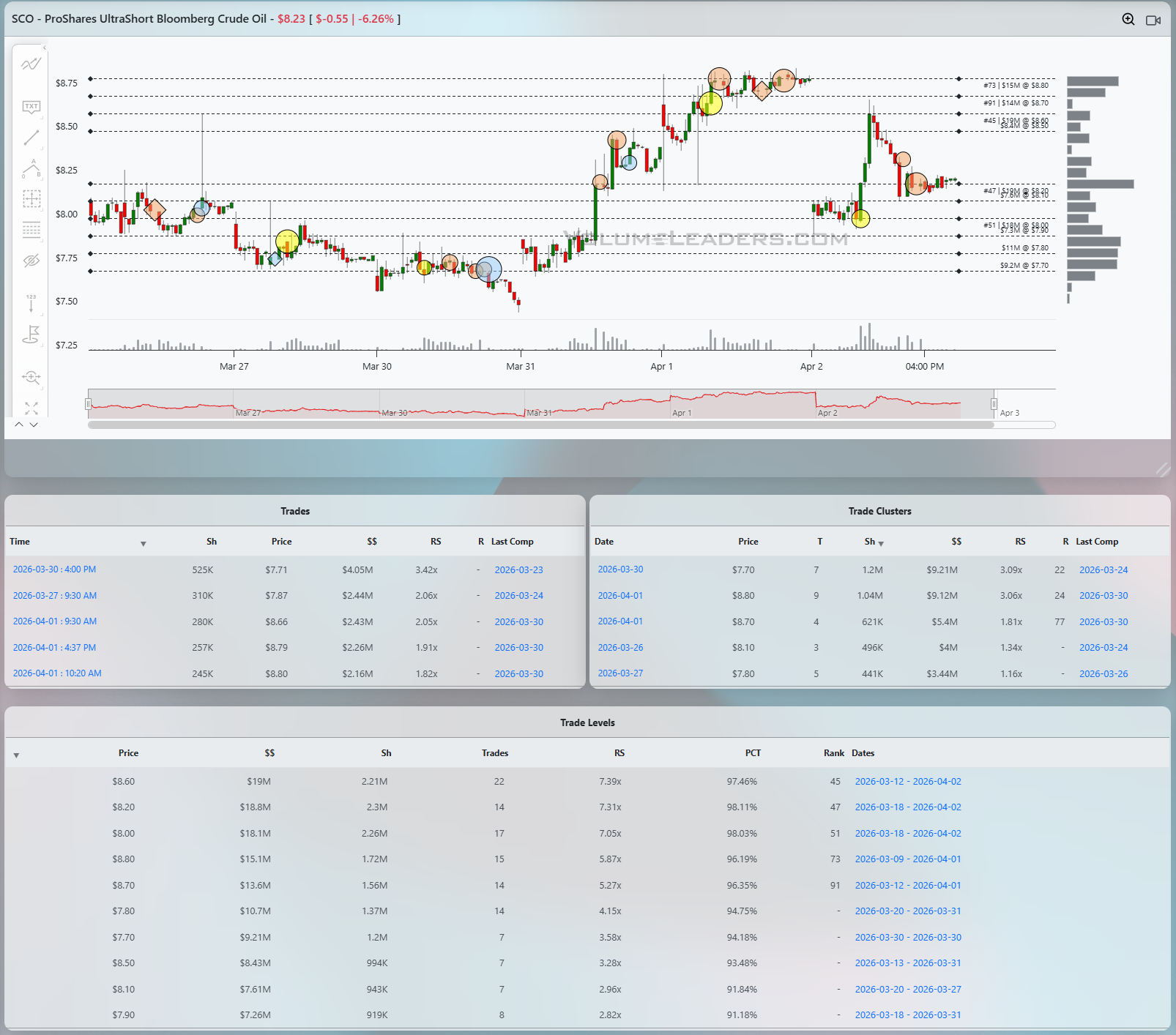1176x1035 pixels.
Task: Open trade 2026-04-01 : 10:20 AM
Action: point(57,673)
